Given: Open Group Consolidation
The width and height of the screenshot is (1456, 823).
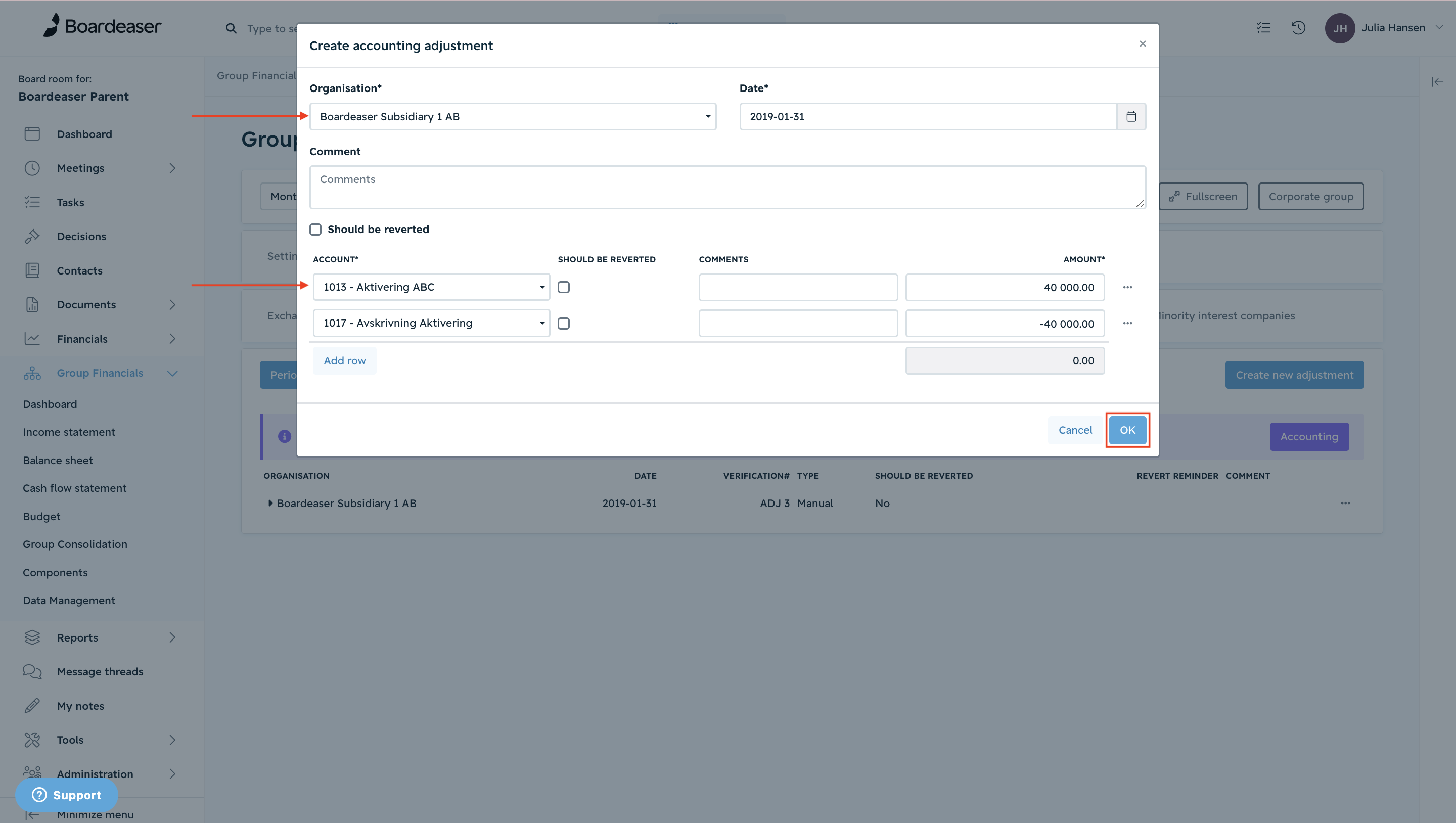Looking at the screenshot, I should [75, 544].
